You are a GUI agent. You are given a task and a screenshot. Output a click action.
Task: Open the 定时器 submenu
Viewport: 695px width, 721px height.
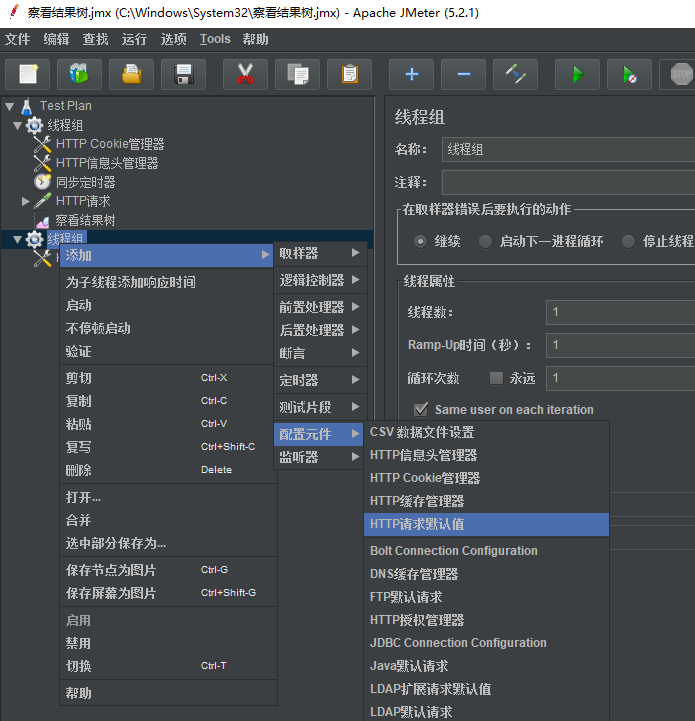320,380
